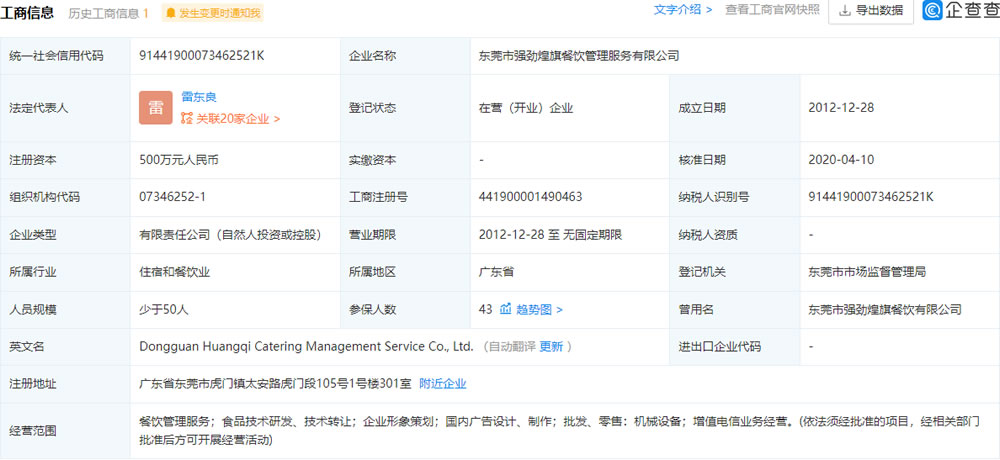Image resolution: width=1000 pixels, height=460 pixels.
Task: Click the 法定代表人 label cell
Action: pyautogui.click(x=65, y=108)
